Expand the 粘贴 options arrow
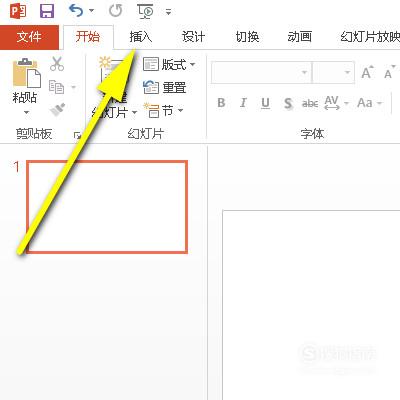Viewport: 400px width, 400px height. pyautogui.click(x=26, y=113)
